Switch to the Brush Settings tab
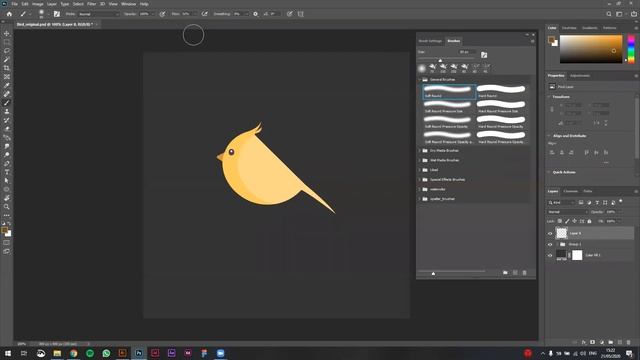 click(430, 41)
